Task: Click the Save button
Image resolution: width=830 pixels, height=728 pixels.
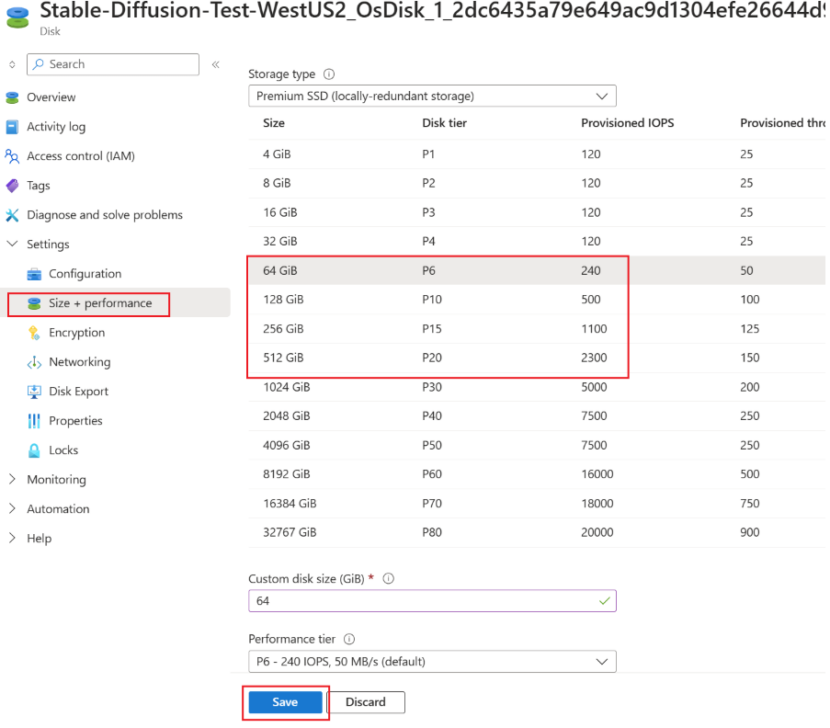Action: [x=285, y=702]
